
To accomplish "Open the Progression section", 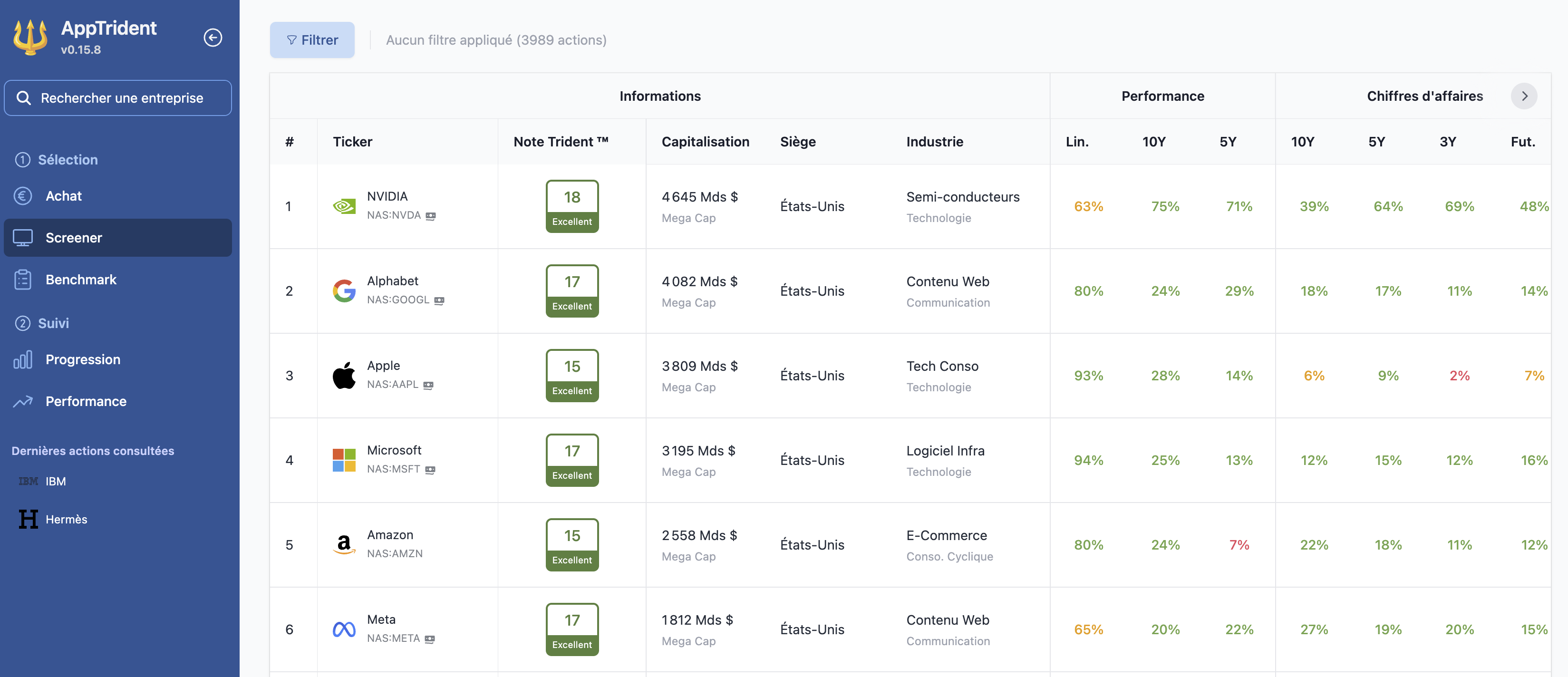I will [x=83, y=360].
